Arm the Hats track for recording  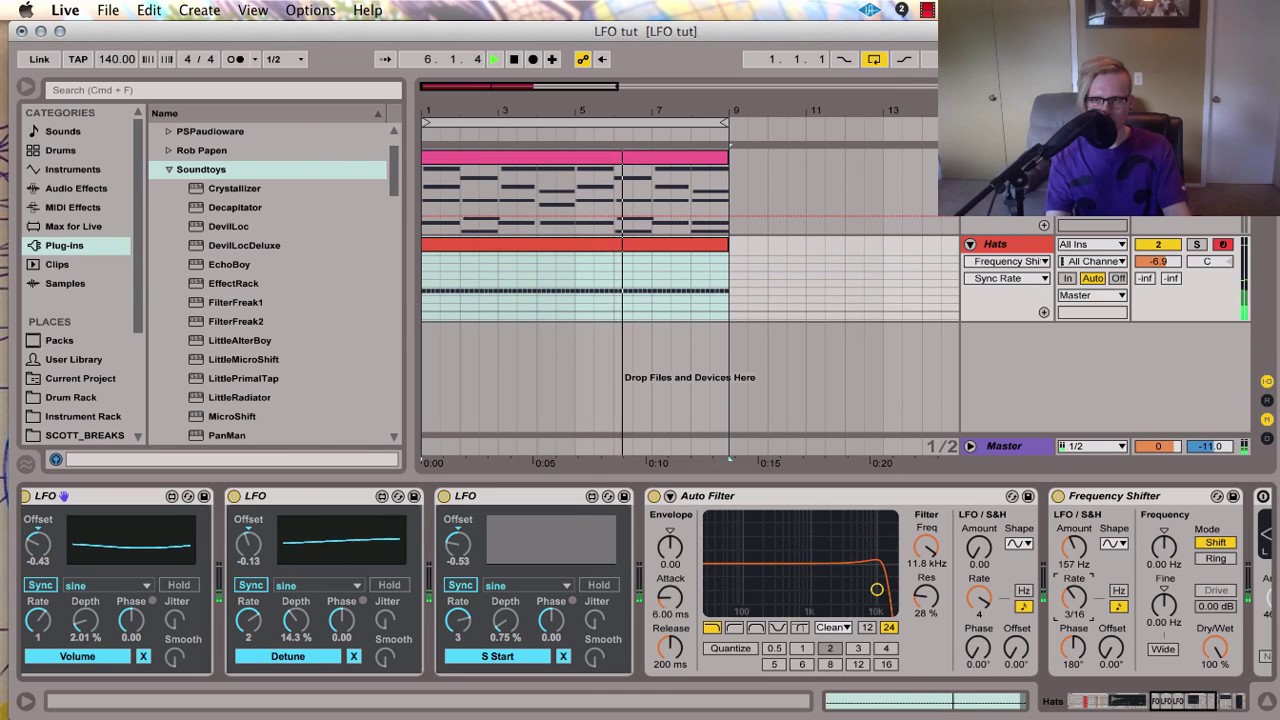1222,244
